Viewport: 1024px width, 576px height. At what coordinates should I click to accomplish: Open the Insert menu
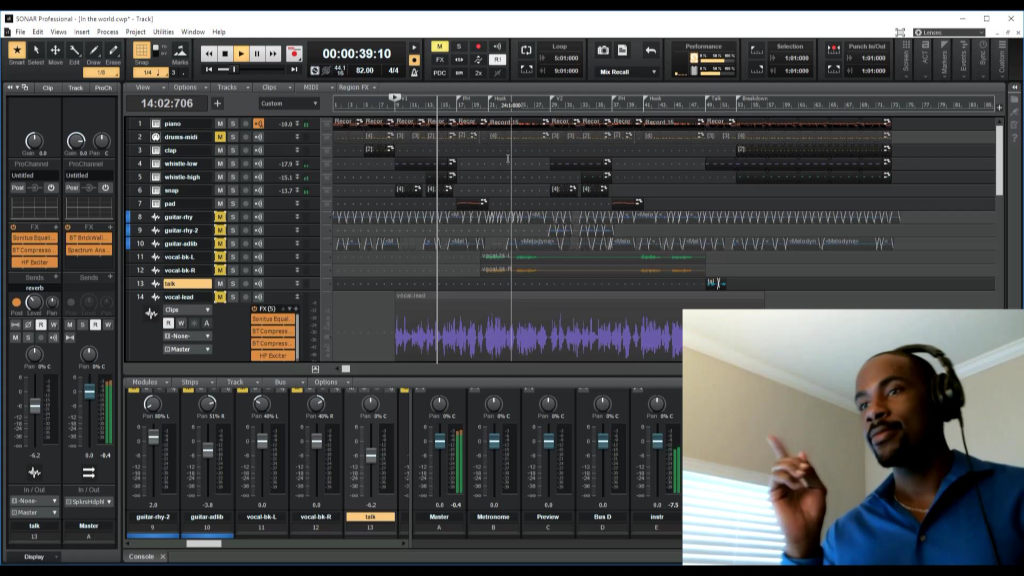(x=82, y=32)
